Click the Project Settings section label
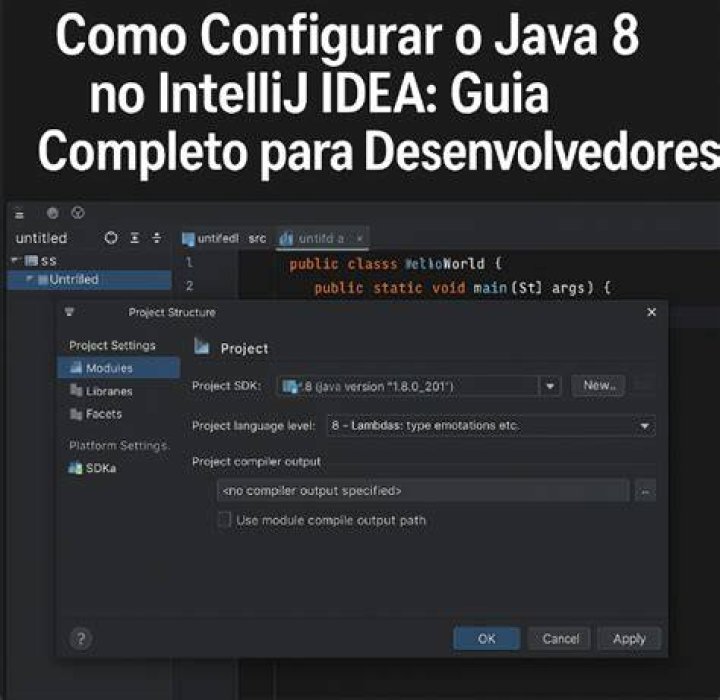 click(112, 345)
